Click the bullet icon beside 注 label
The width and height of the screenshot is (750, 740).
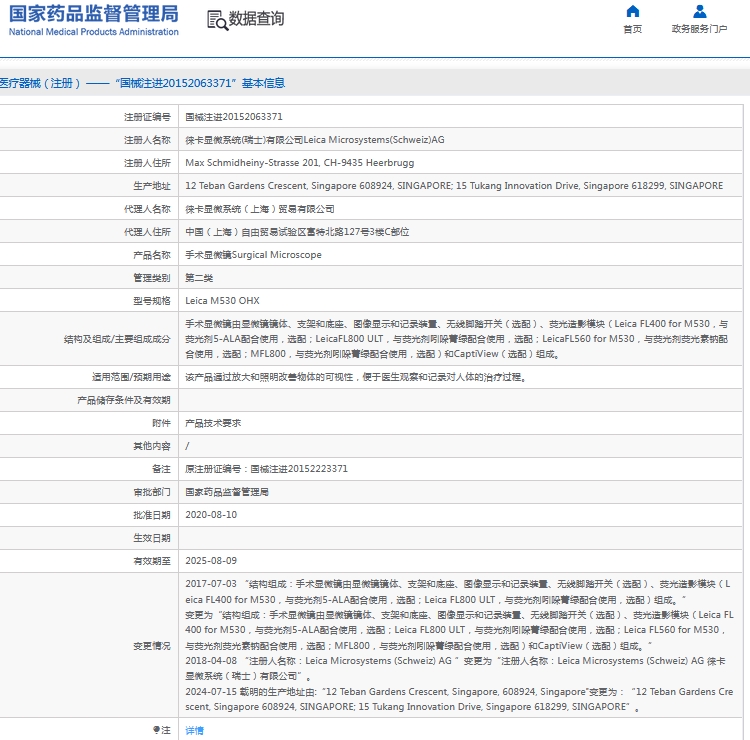tap(156, 729)
